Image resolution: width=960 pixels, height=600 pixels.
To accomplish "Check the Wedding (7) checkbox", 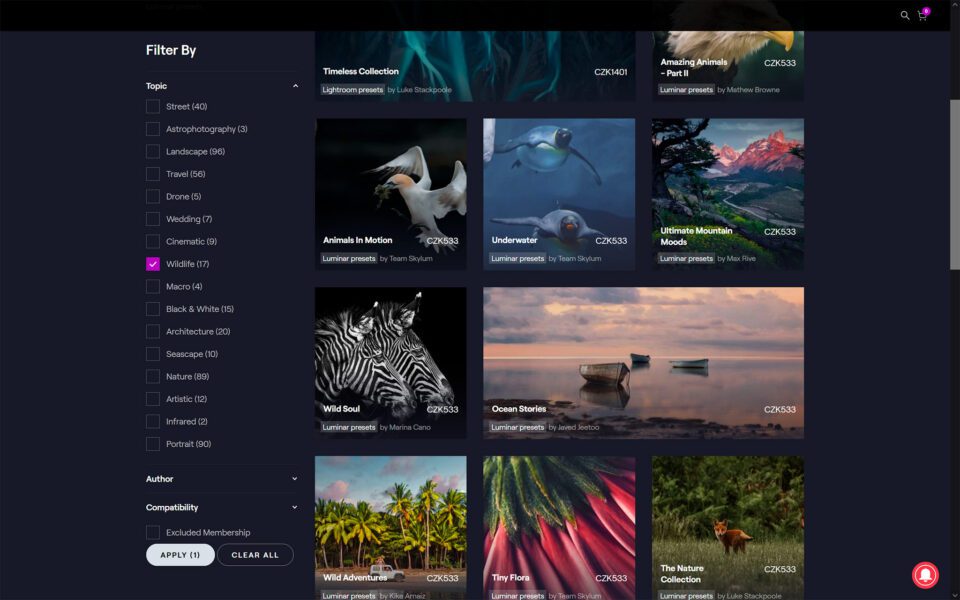I will (153, 219).
